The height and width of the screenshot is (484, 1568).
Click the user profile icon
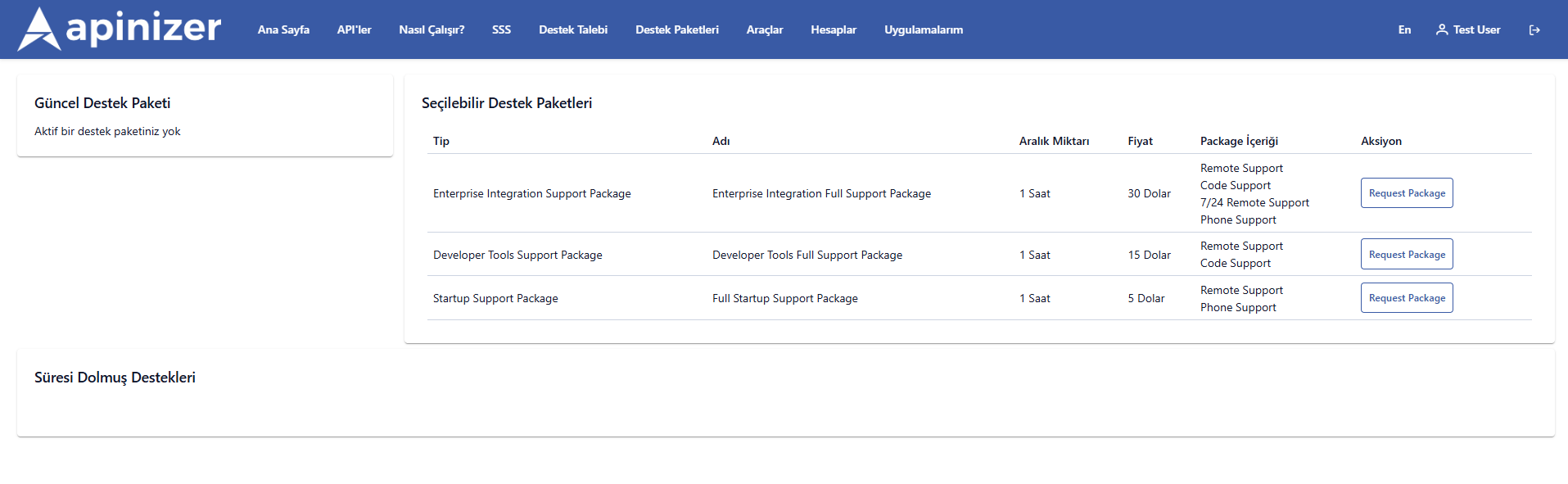pos(1442,29)
